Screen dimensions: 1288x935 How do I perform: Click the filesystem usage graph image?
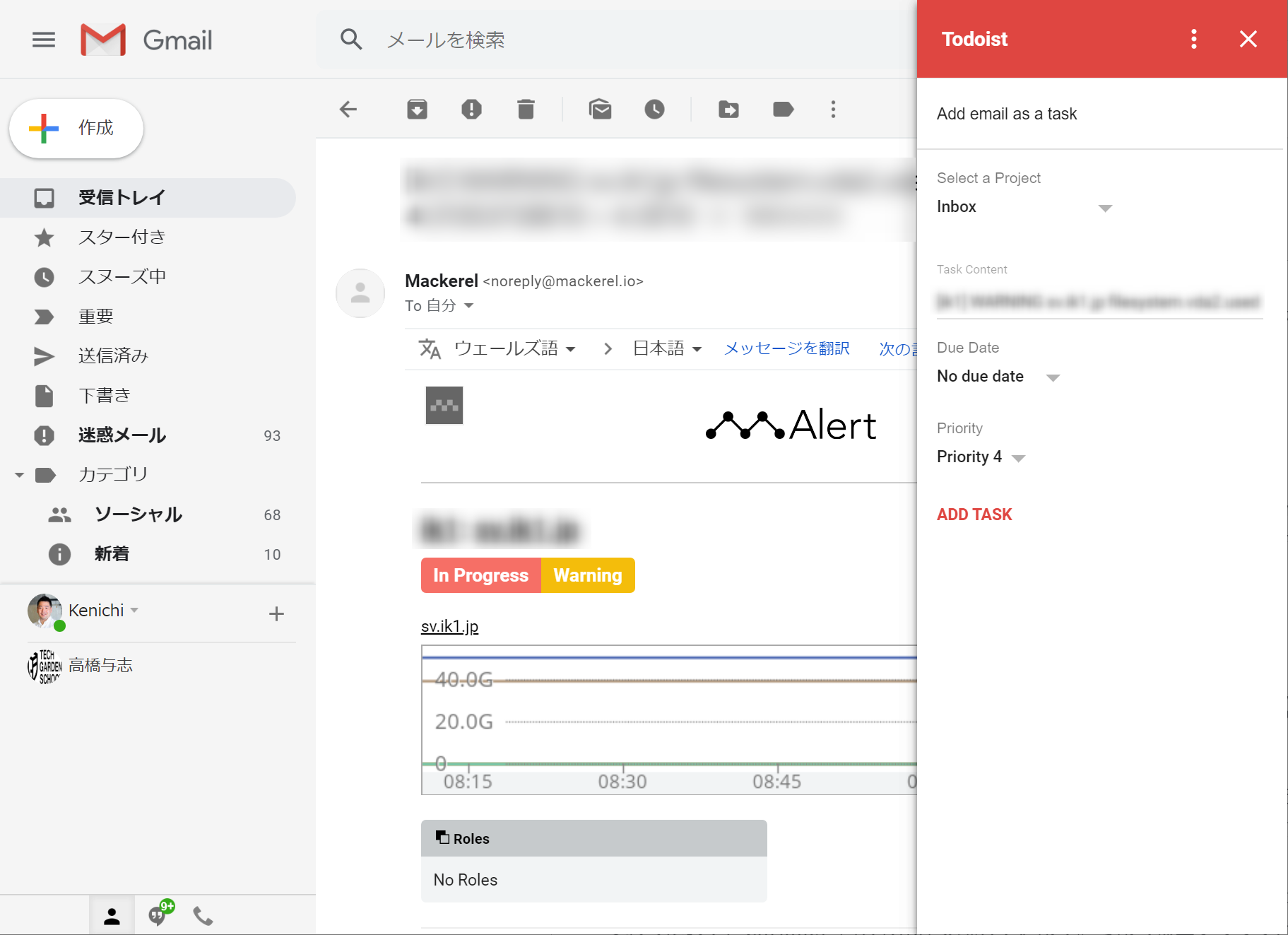click(x=669, y=719)
